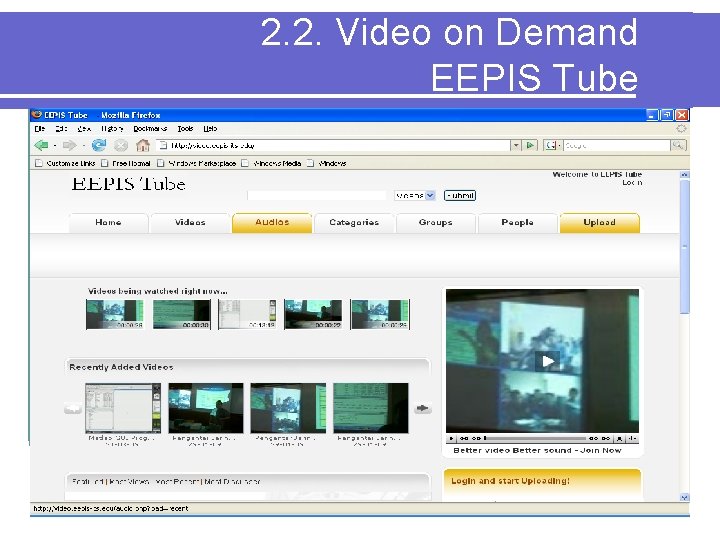Open the Windows Marketplace bookmark
720x540 pixels.
pos(197,163)
